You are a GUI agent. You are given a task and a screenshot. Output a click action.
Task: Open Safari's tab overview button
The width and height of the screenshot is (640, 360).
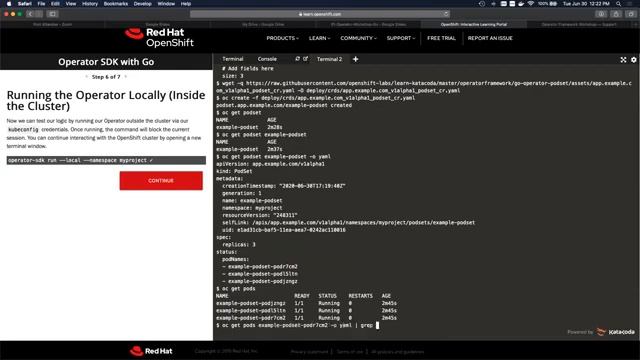click(631, 14)
